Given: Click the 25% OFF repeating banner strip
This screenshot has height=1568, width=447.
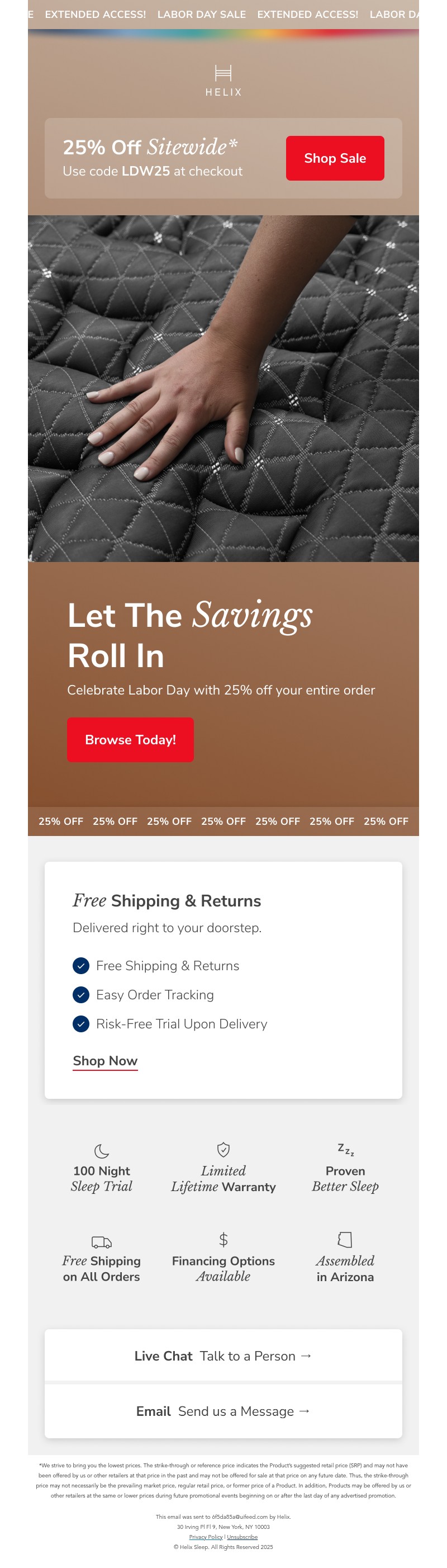Looking at the screenshot, I should pos(223,821).
